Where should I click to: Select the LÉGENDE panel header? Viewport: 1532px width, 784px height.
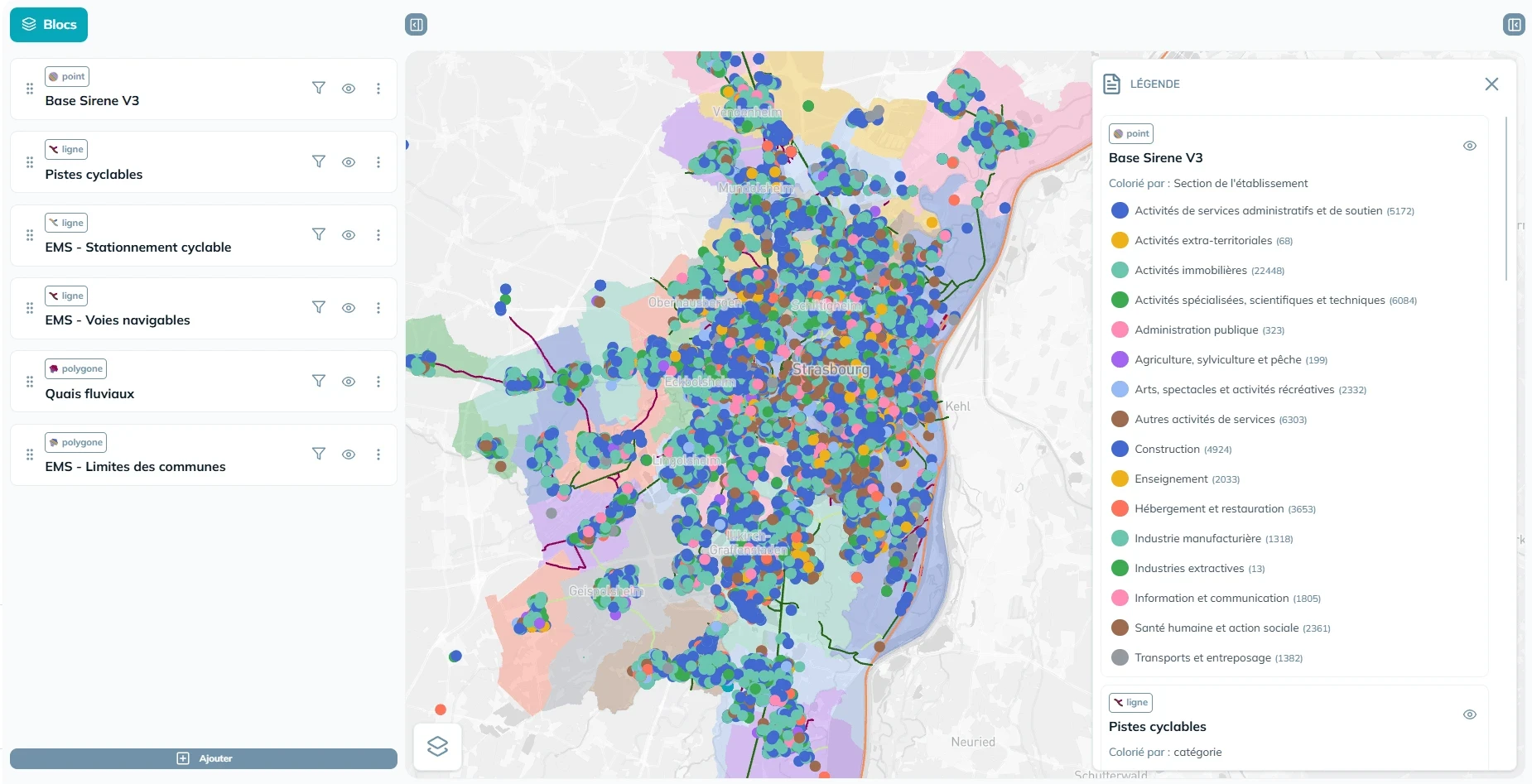click(1154, 84)
